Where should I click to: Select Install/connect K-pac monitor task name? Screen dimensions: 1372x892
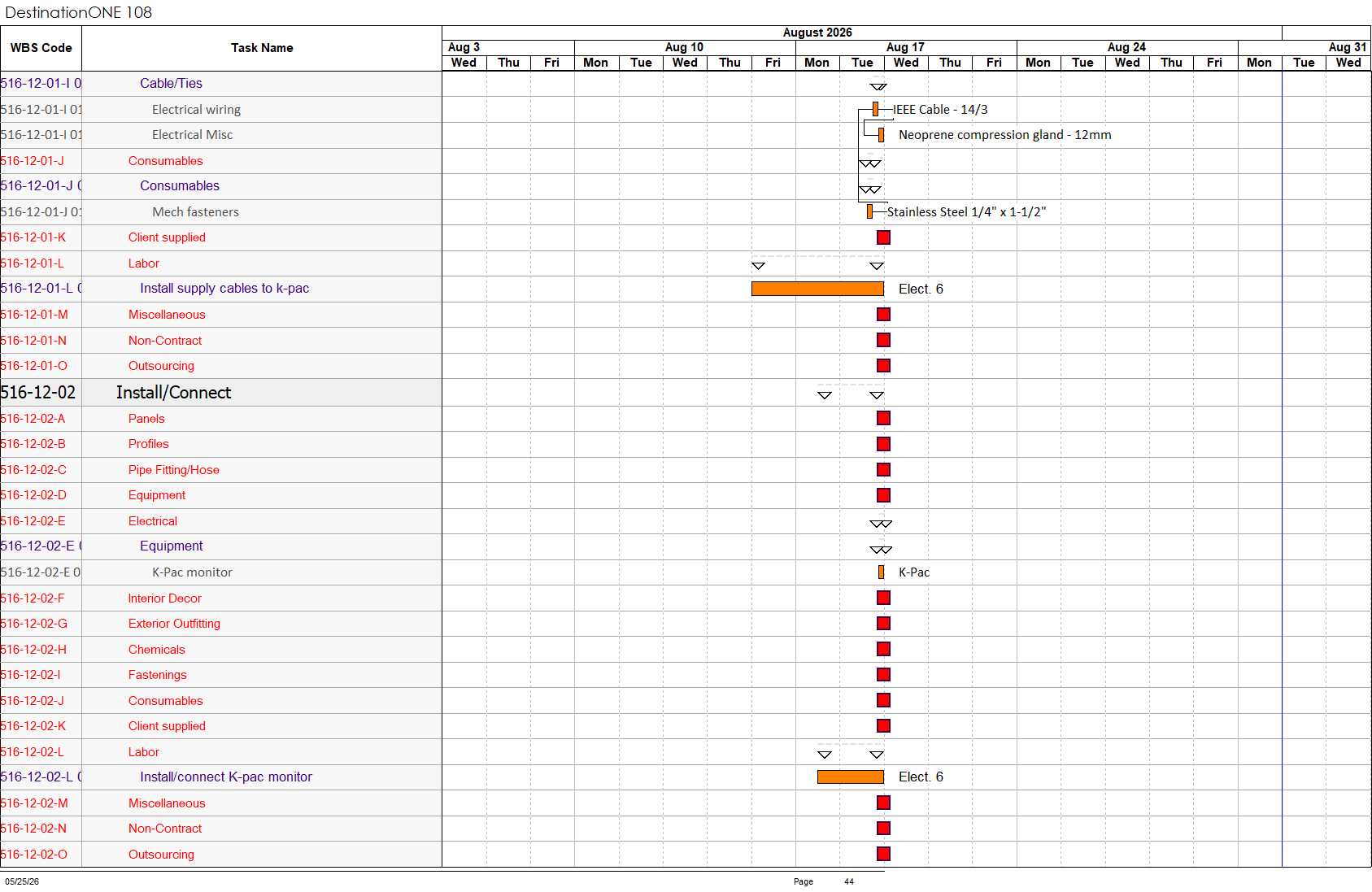(226, 777)
